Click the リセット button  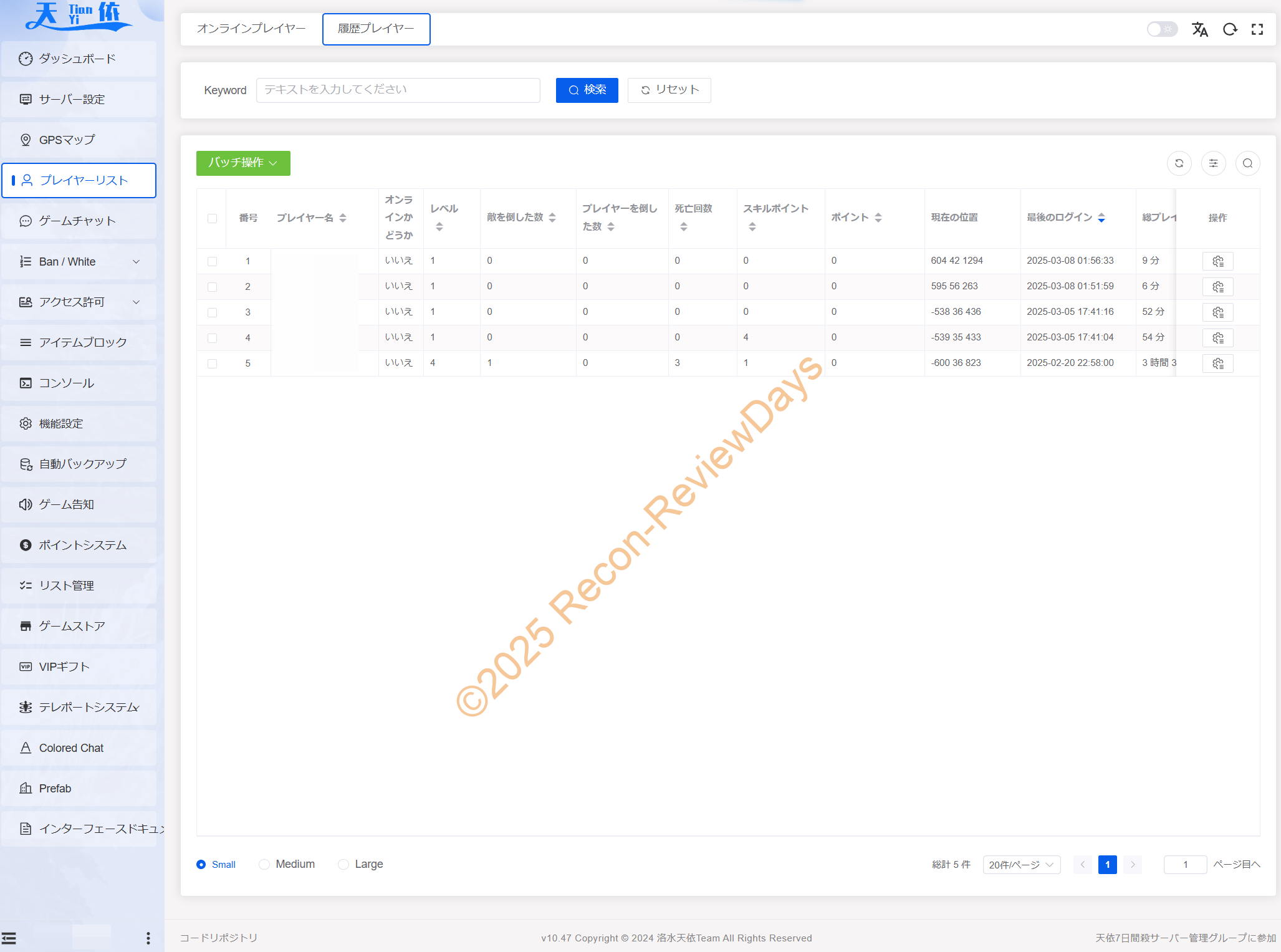coord(669,90)
